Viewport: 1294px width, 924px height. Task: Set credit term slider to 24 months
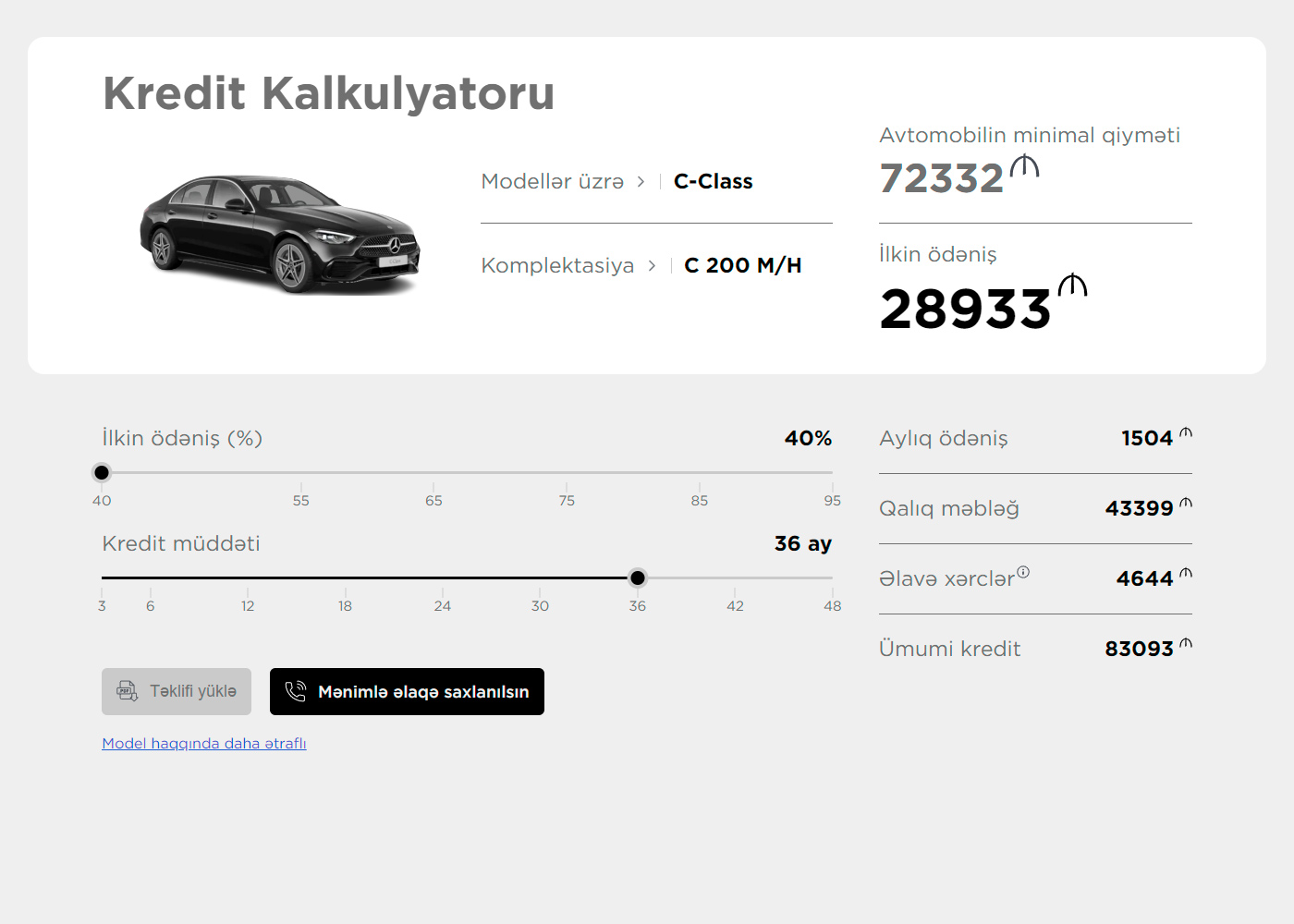[x=443, y=578]
